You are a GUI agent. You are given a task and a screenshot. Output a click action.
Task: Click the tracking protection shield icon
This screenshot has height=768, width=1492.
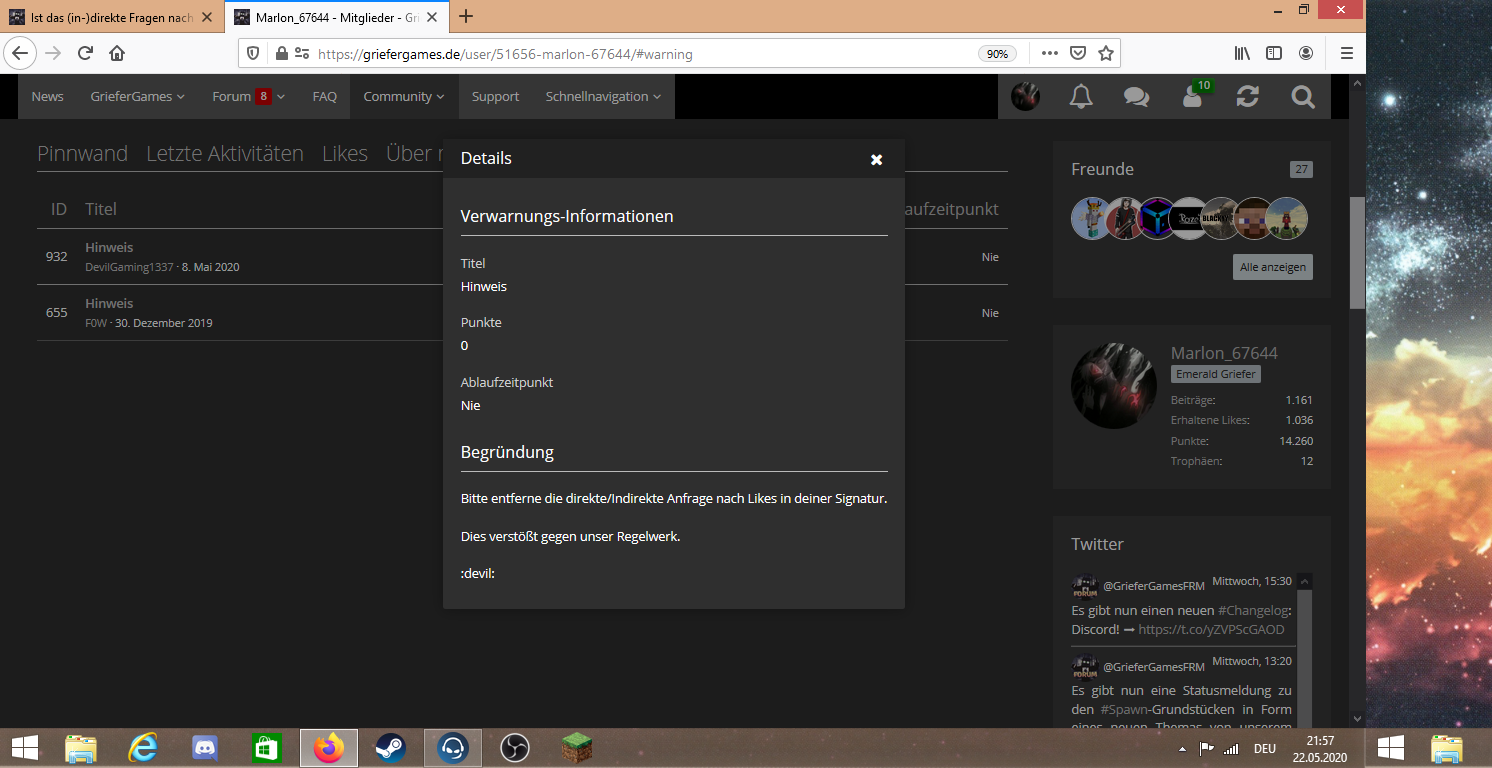pos(253,54)
